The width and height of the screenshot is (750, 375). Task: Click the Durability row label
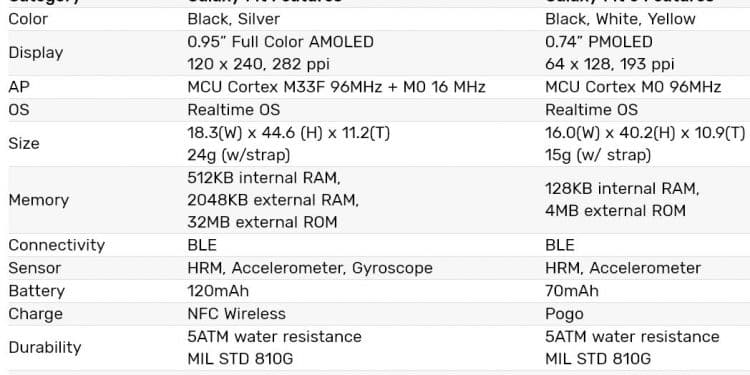pos(44,347)
